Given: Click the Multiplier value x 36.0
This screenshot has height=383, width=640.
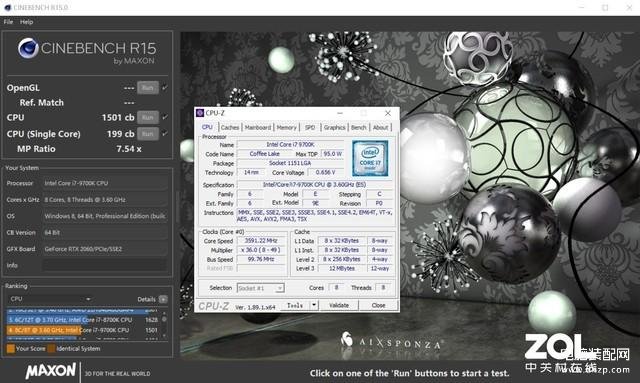Looking at the screenshot, I should [261, 250].
